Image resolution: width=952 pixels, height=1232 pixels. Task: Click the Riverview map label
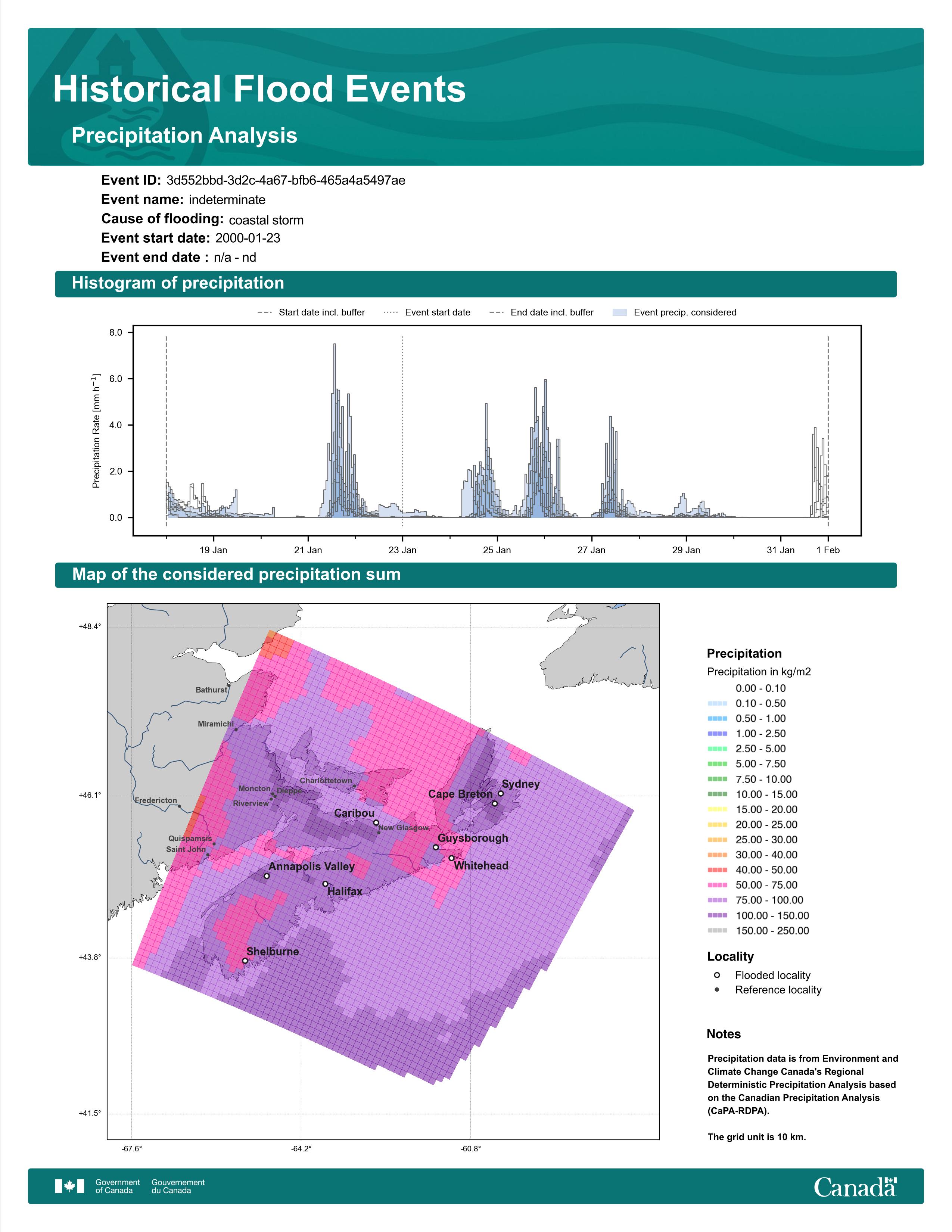(x=251, y=803)
